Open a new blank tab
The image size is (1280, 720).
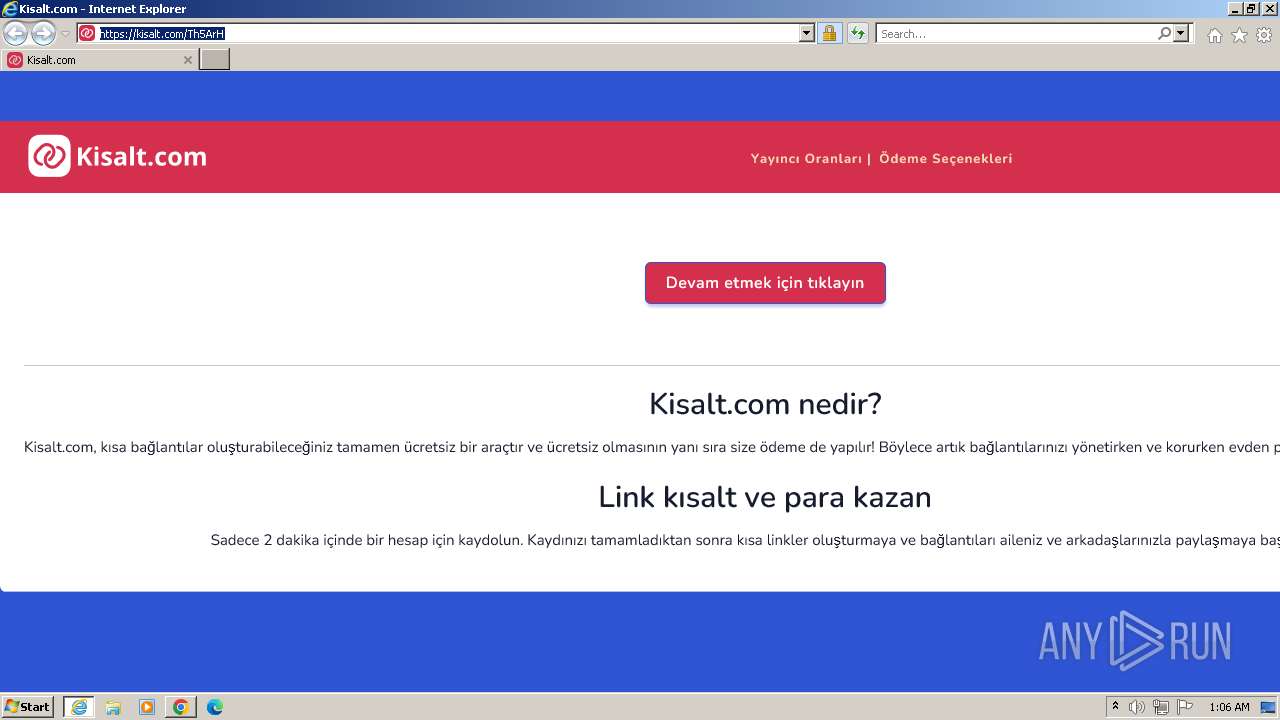pyautogui.click(x=215, y=60)
